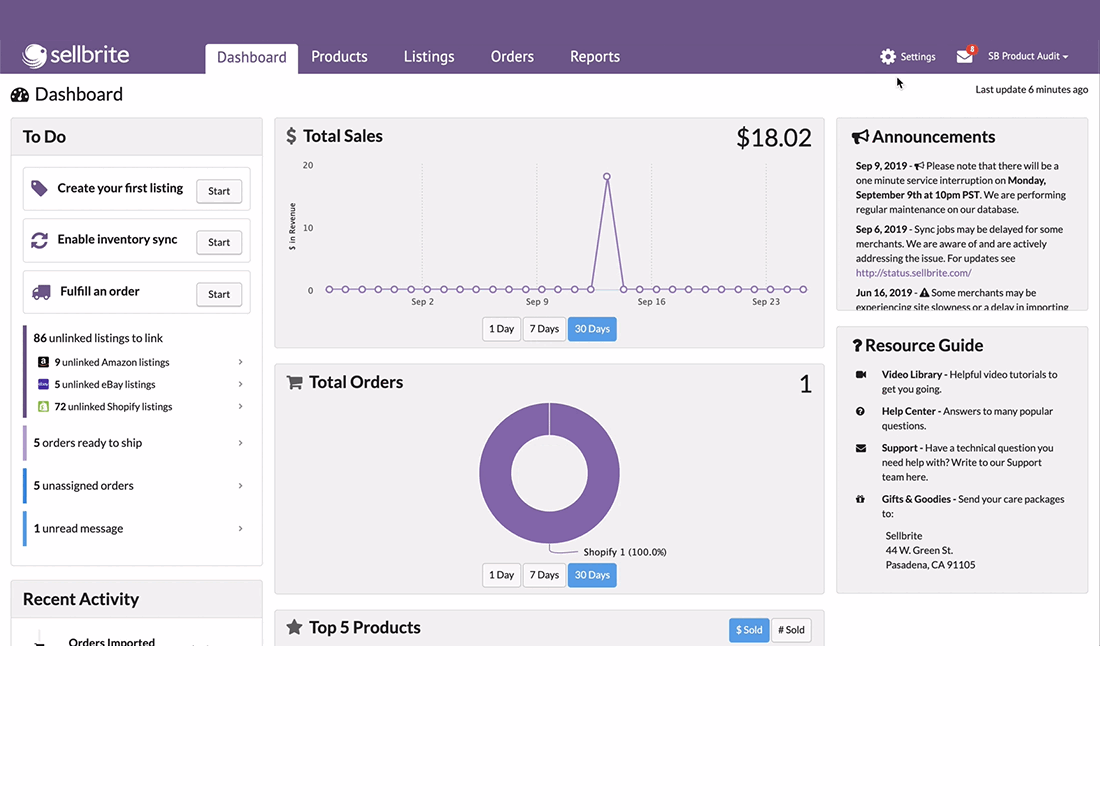Open the SB Product Audit account dropdown
1100x810 pixels.
click(x=1028, y=56)
